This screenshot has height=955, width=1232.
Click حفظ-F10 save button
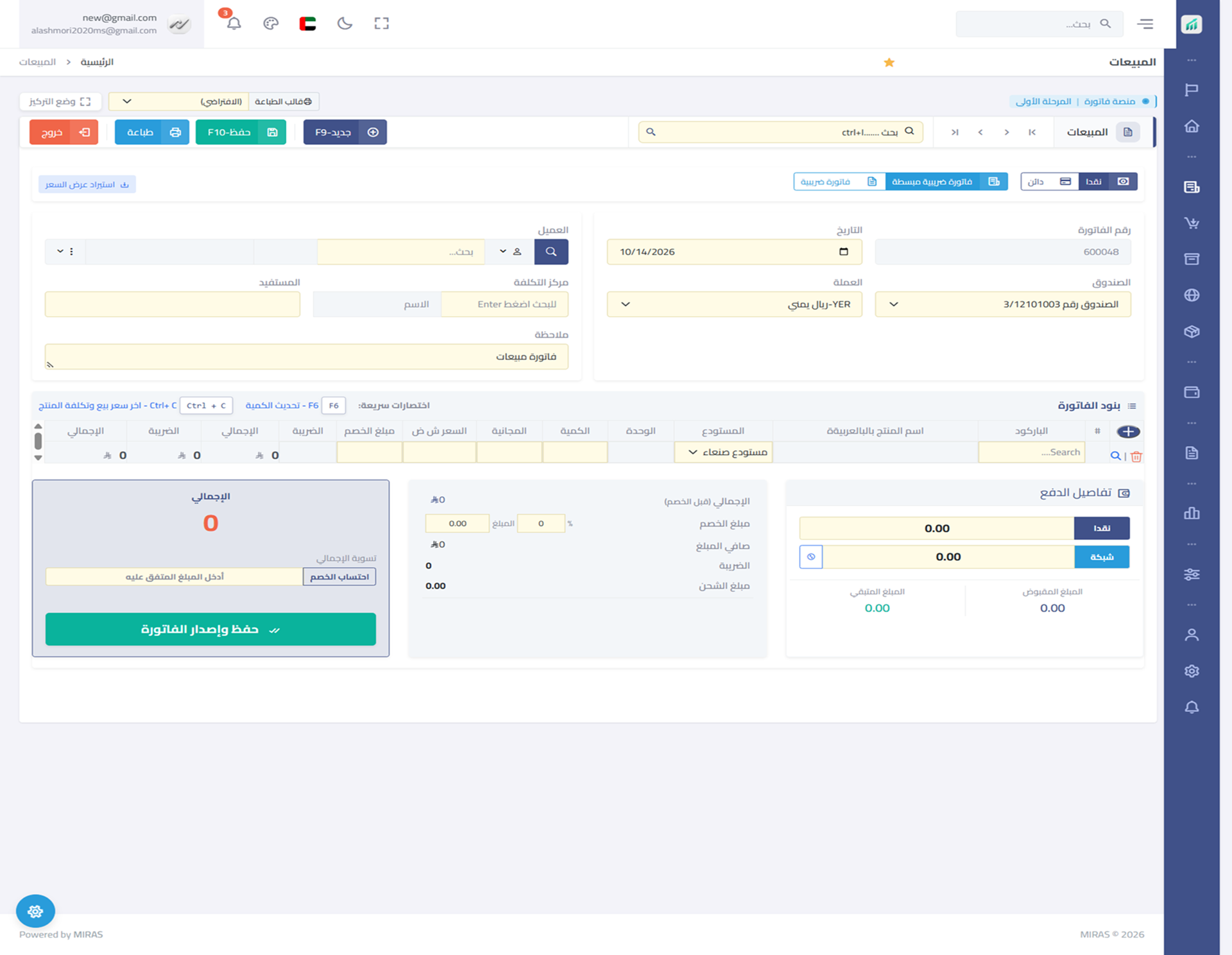coord(241,132)
